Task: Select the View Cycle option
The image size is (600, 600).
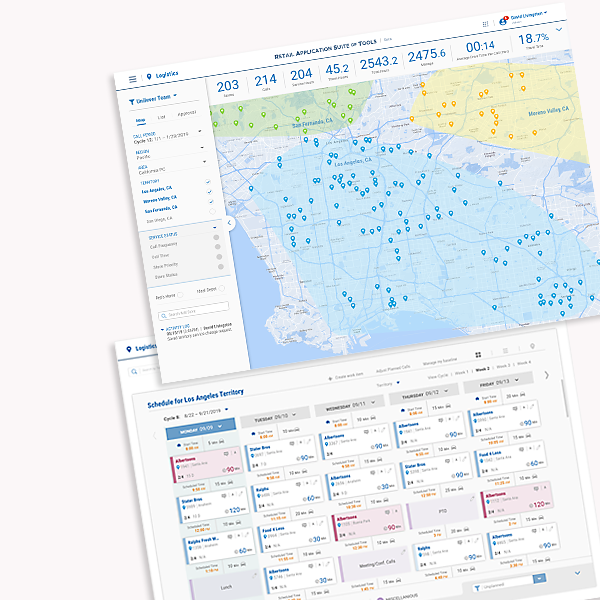Action: [x=438, y=376]
